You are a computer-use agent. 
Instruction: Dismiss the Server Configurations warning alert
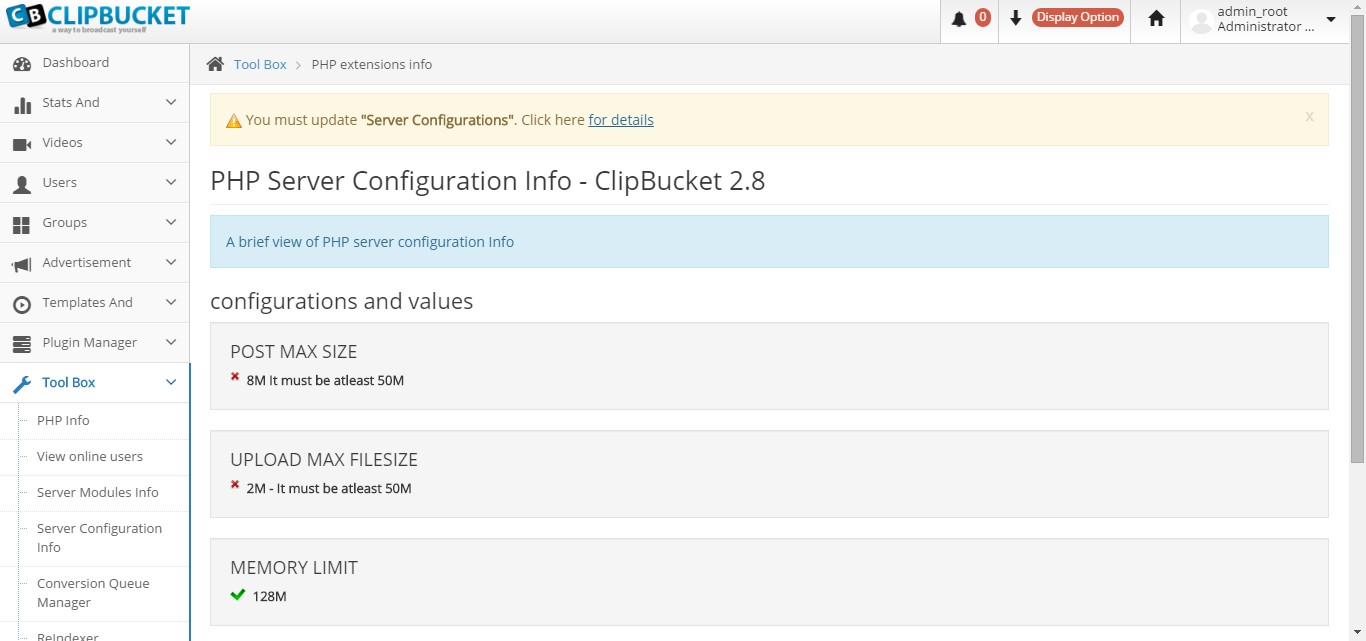click(x=1309, y=117)
